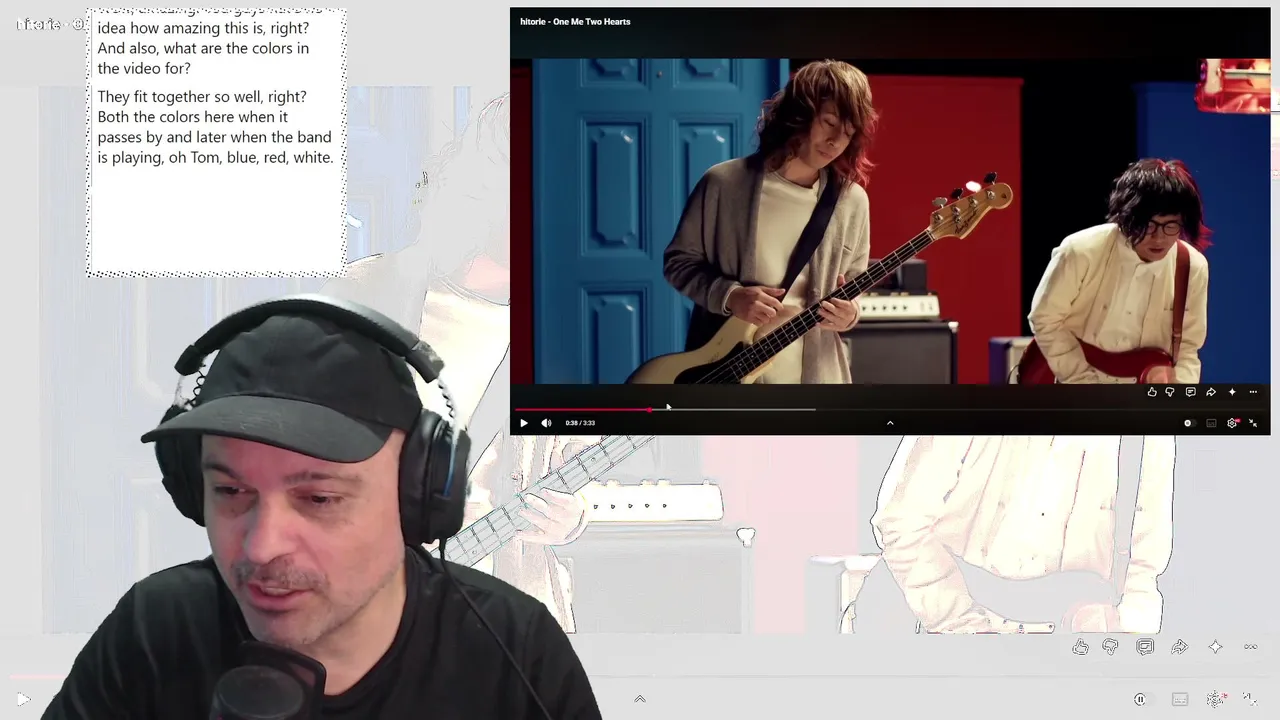1280x720 pixels.
Task: Dislike the video with thumbs down
Action: 1170,392
